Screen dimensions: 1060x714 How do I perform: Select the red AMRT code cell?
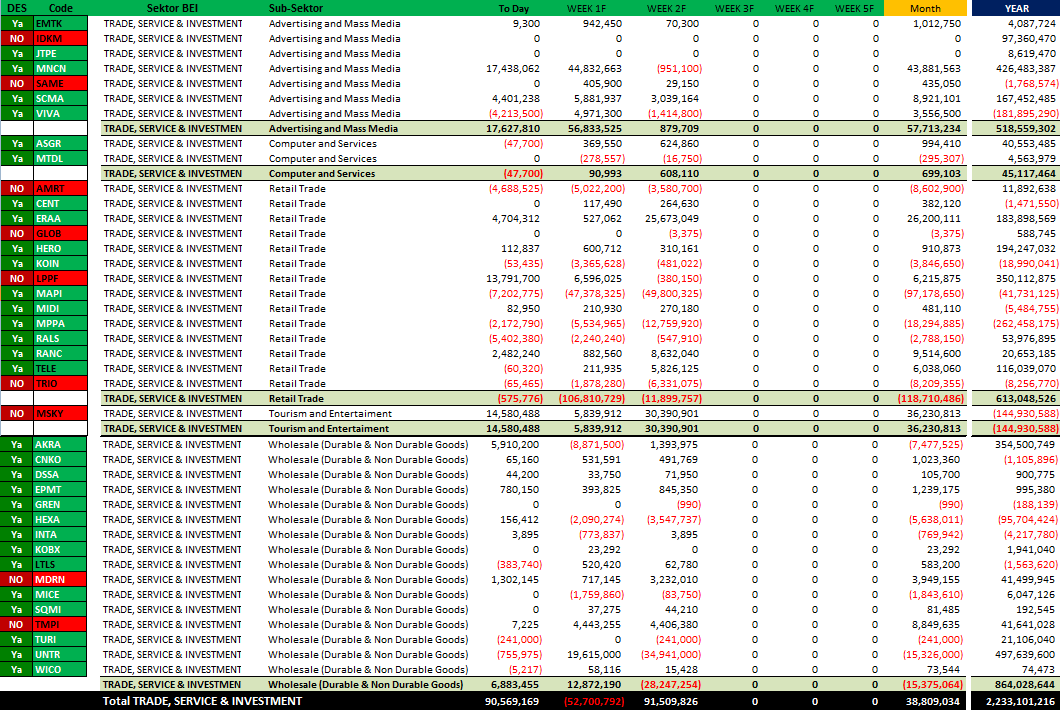(x=61, y=189)
